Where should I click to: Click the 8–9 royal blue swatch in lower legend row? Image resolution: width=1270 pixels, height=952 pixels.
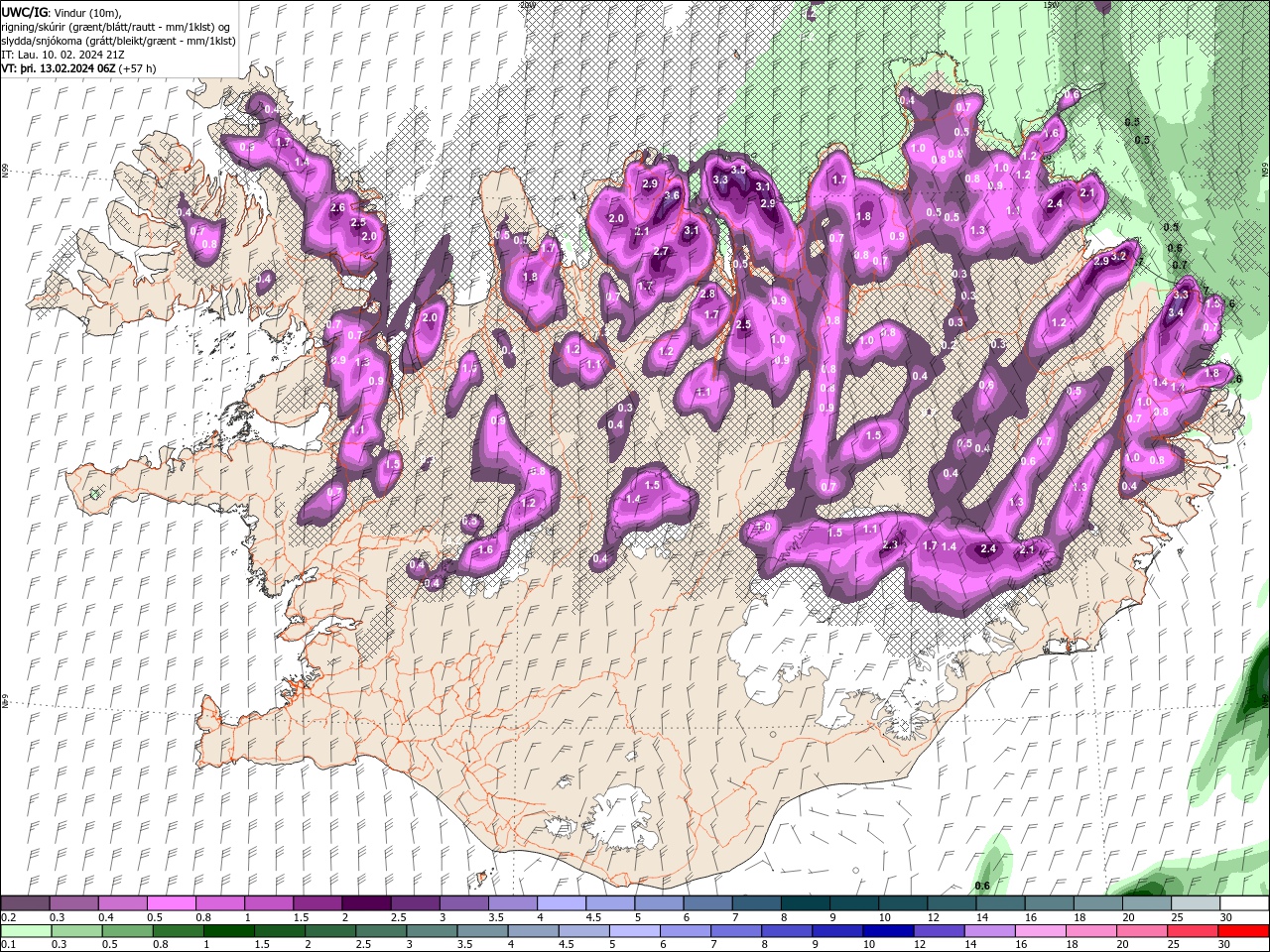tap(785, 931)
